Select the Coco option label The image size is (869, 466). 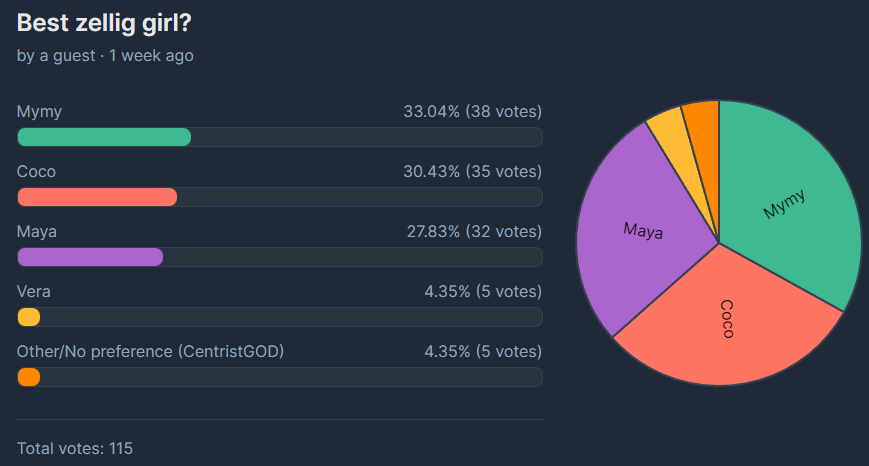pyautogui.click(x=36, y=171)
